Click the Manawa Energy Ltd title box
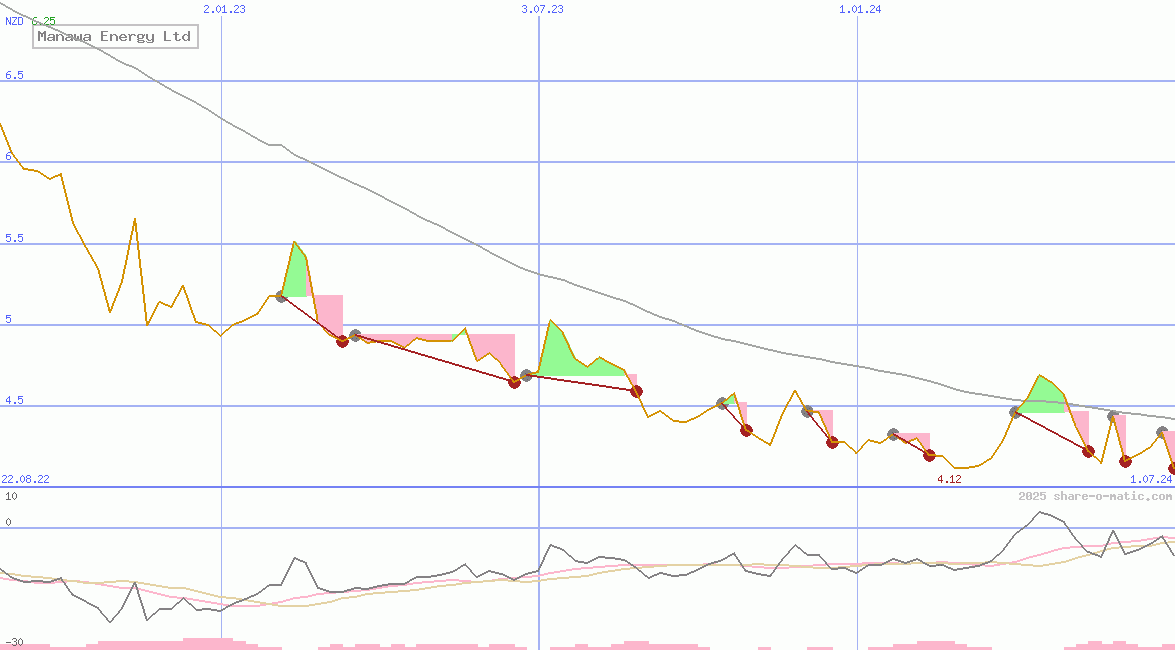This screenshot has height=650, width=1175. pos(115,37)
